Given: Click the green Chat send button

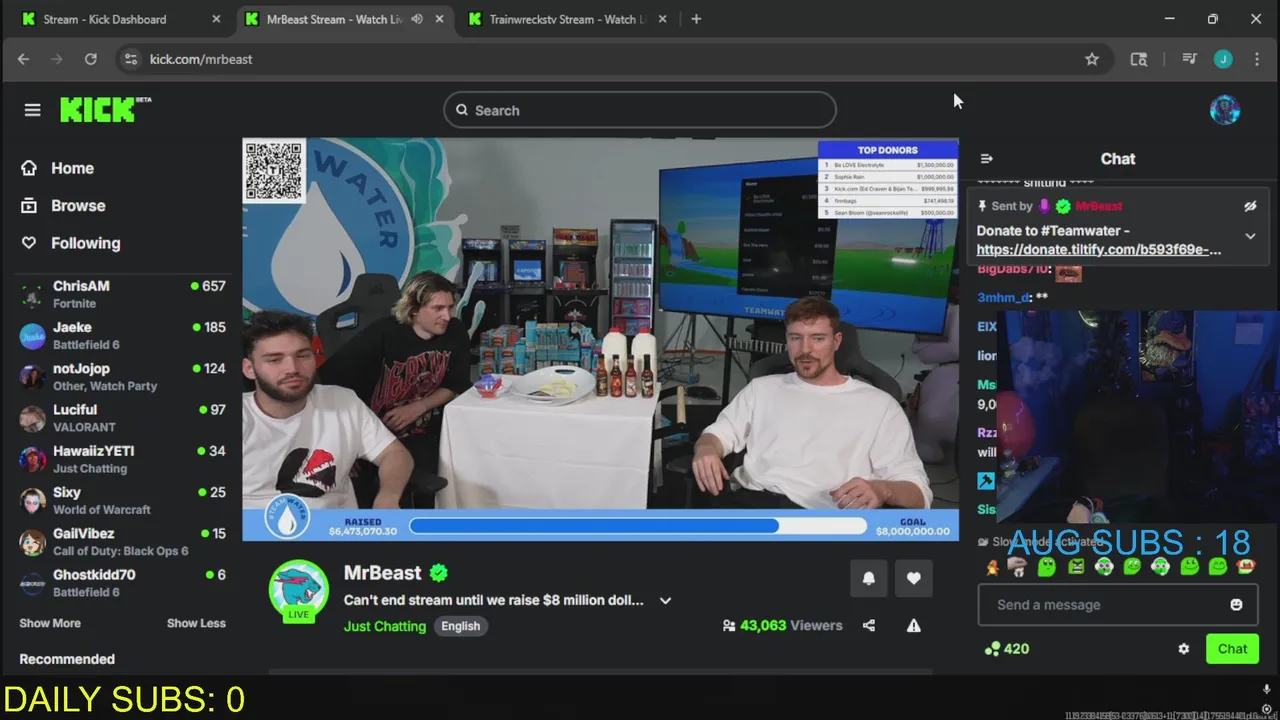Looking at the screenshot, I should click(1232, 649).
